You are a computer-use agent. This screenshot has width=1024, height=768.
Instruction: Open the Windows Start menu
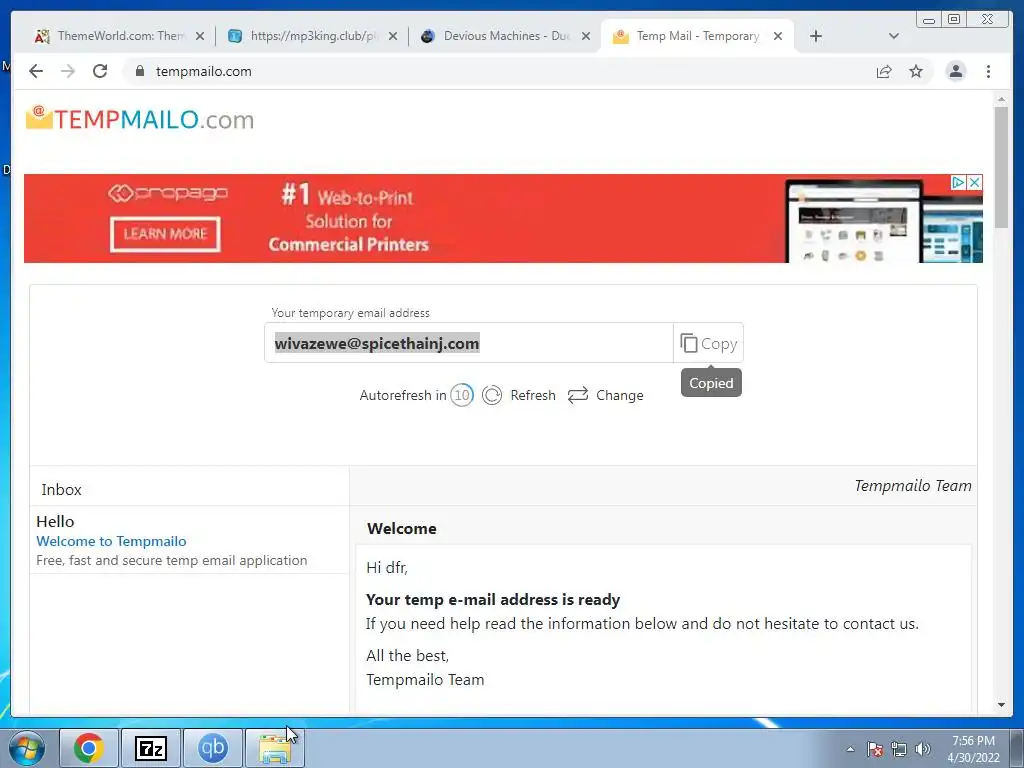(x=27, y=748)
